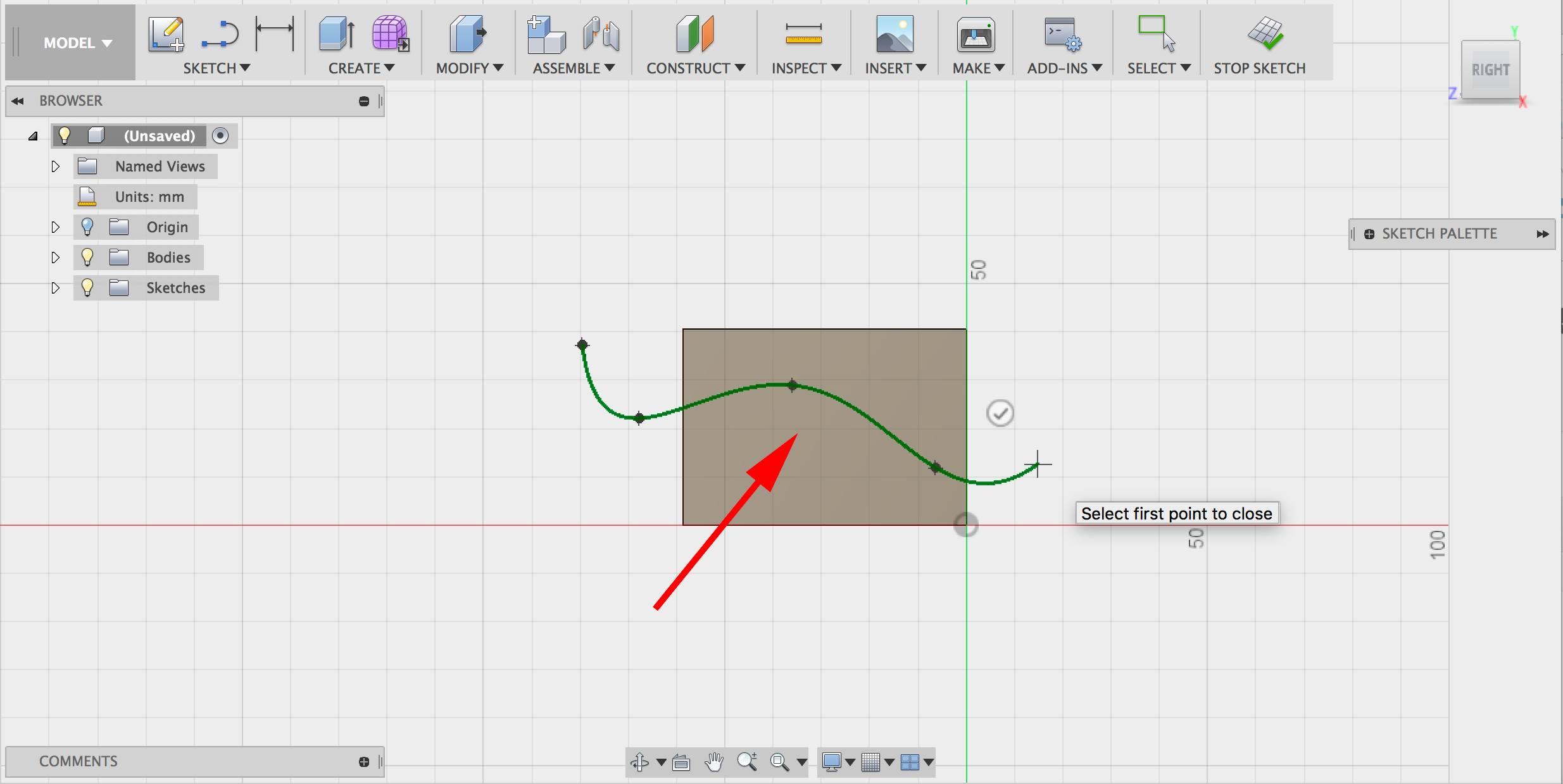Open the 3D Print make icon
The width and height of the screenshot is (1563, 784).
tap(976, 34)
